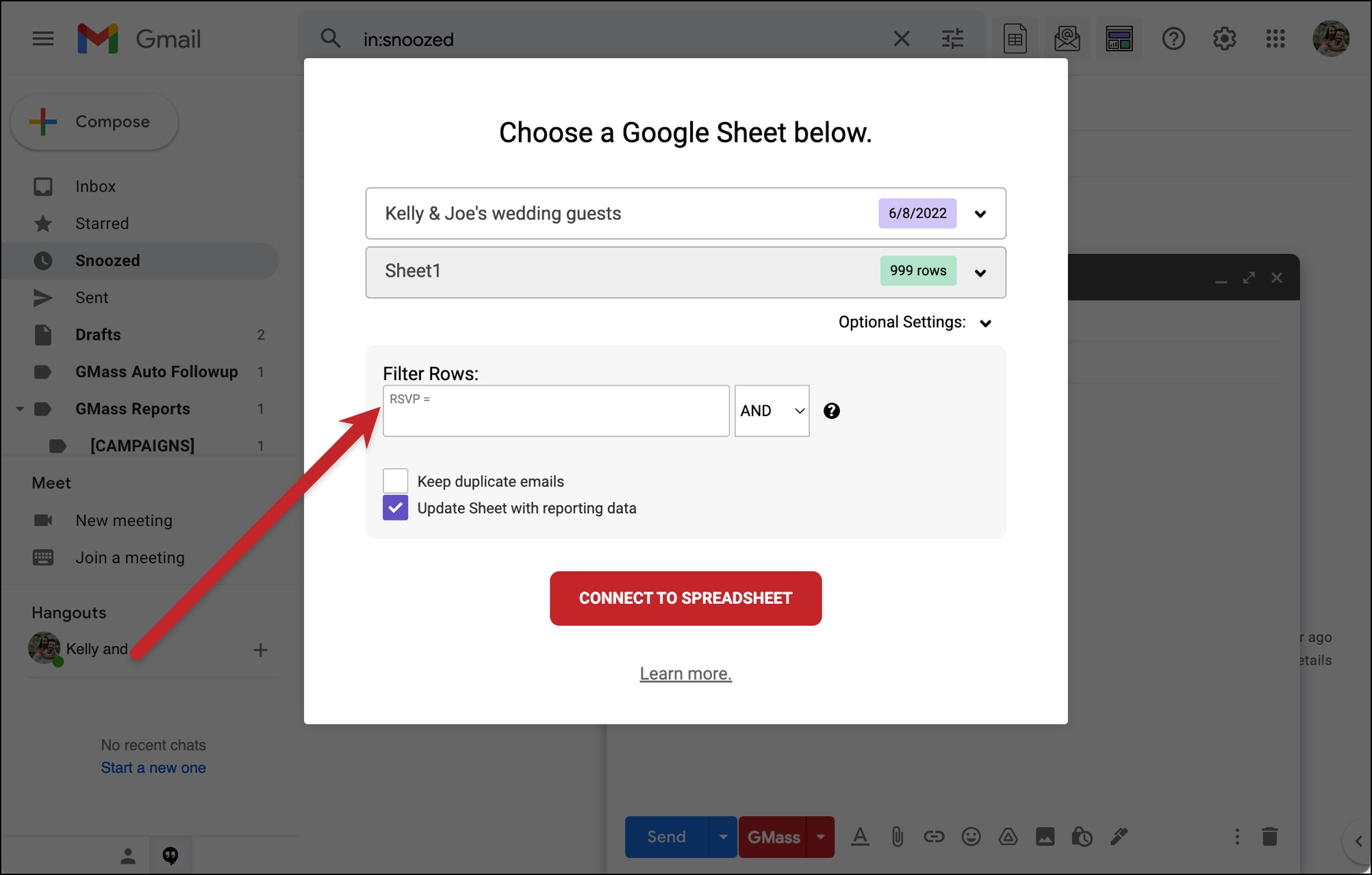The image size is (1372, 875).
Task: Open the main menu hamburger icon
Action: 42,39
